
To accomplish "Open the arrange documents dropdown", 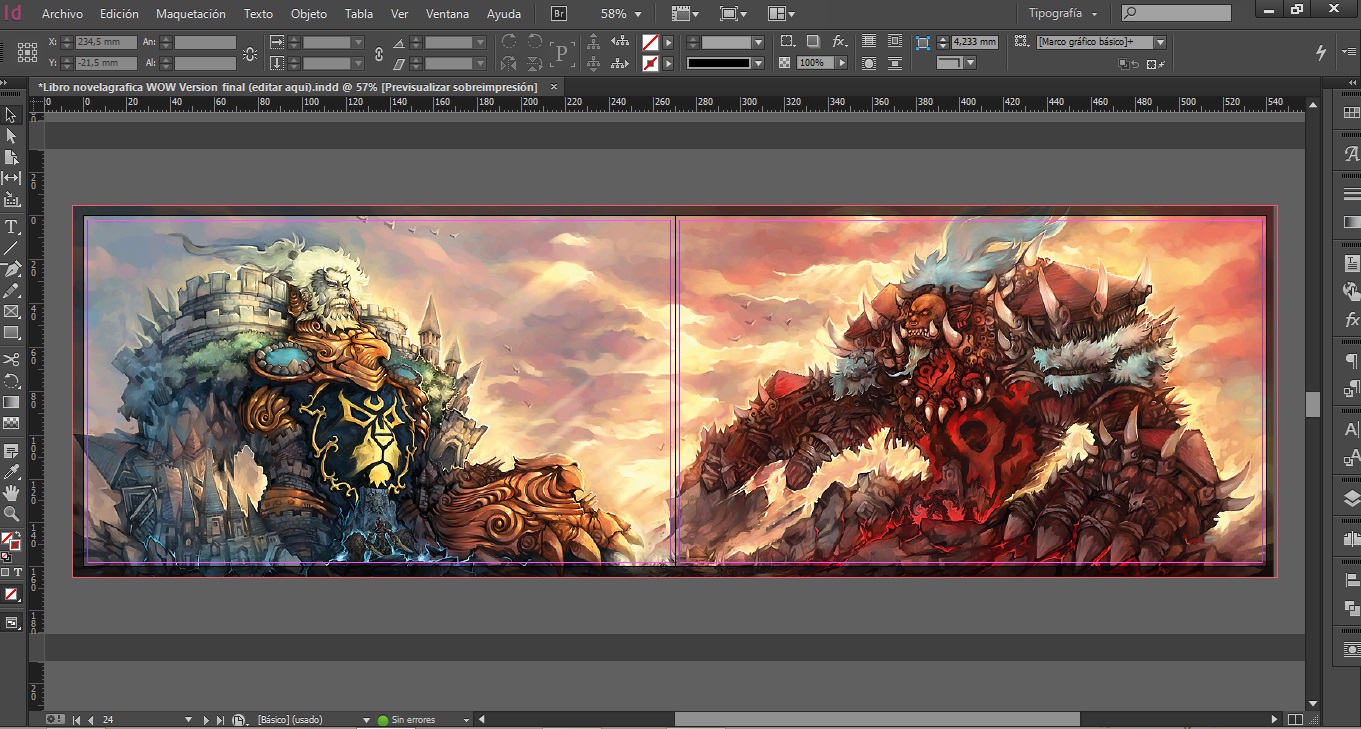I will pos(782,14).
